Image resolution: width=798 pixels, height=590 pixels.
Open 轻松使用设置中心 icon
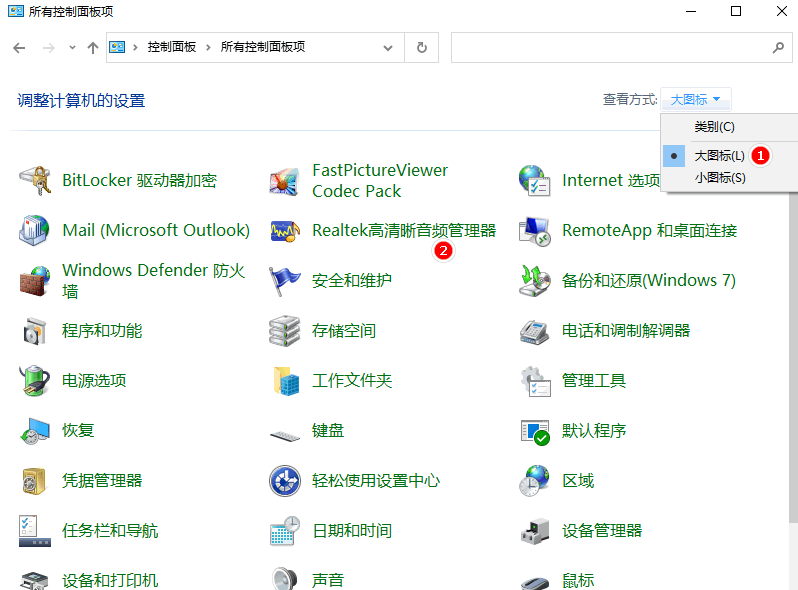tap(285, 481)
